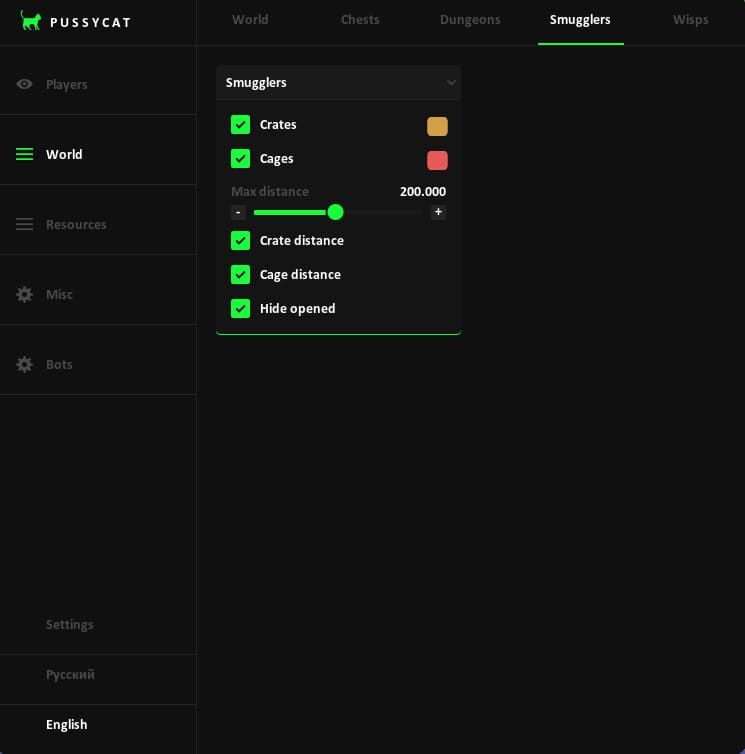Click the Max distance label
The width and height of the screenshot is (745, 754).
point(270,191)
